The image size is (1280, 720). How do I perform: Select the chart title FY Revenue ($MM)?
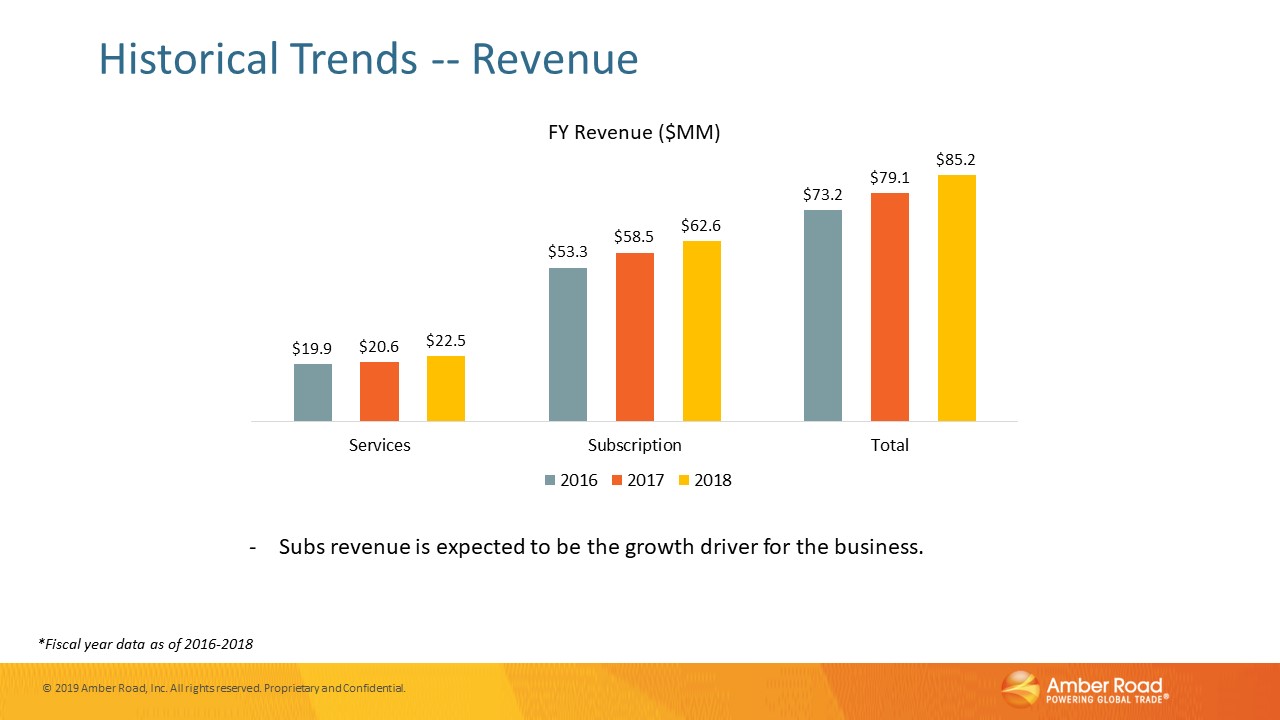(x=634, y=132)
